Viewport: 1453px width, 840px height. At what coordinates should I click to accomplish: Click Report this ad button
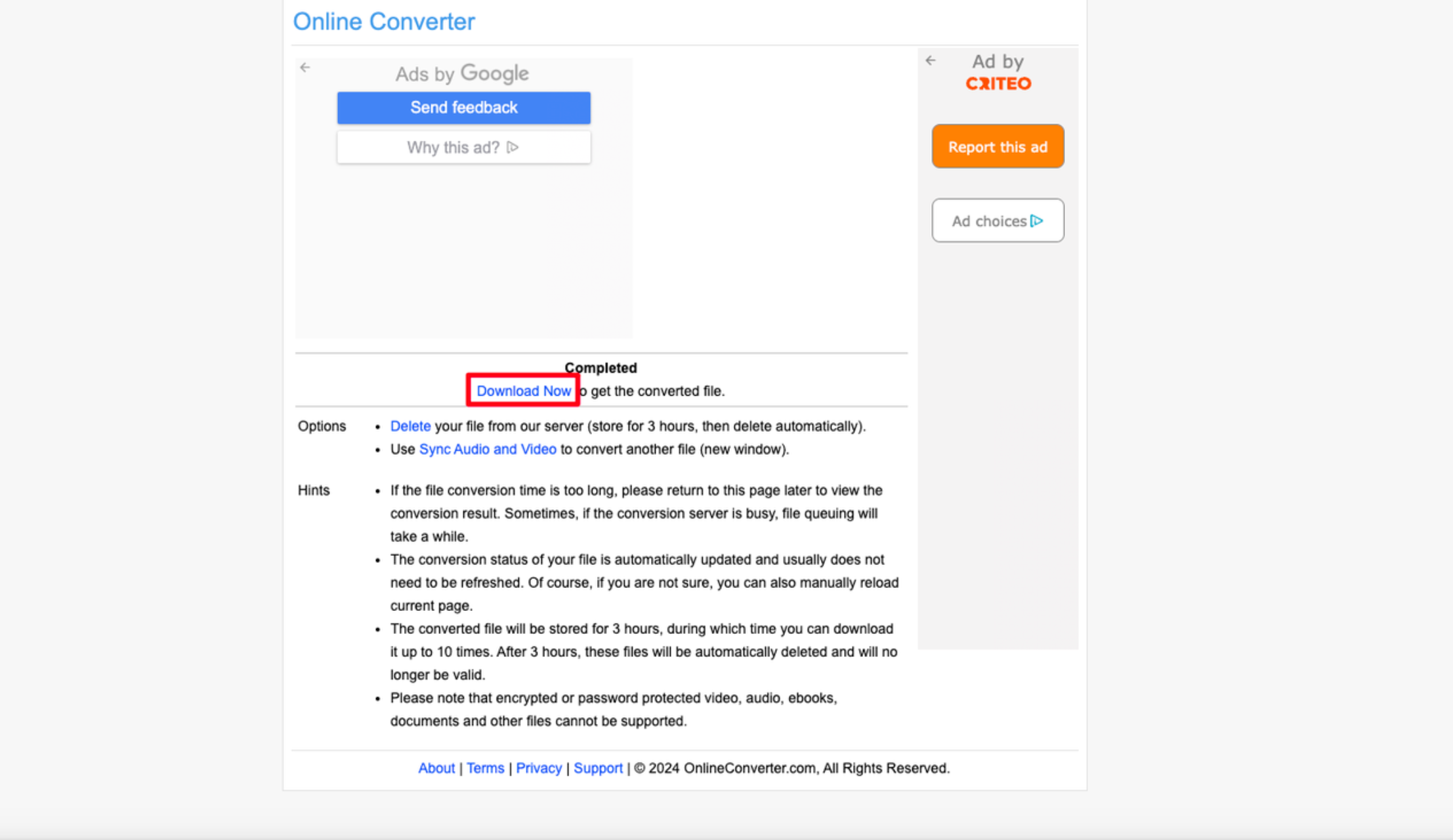(997, 147)
